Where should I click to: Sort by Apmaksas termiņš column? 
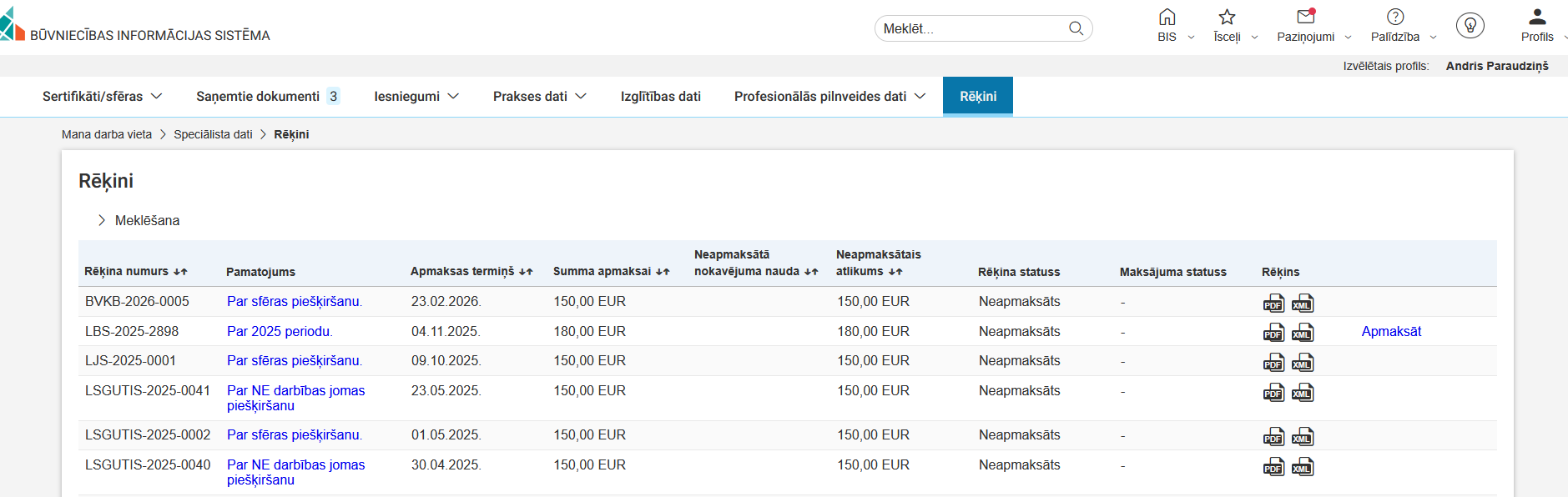(x=526, y=272)
